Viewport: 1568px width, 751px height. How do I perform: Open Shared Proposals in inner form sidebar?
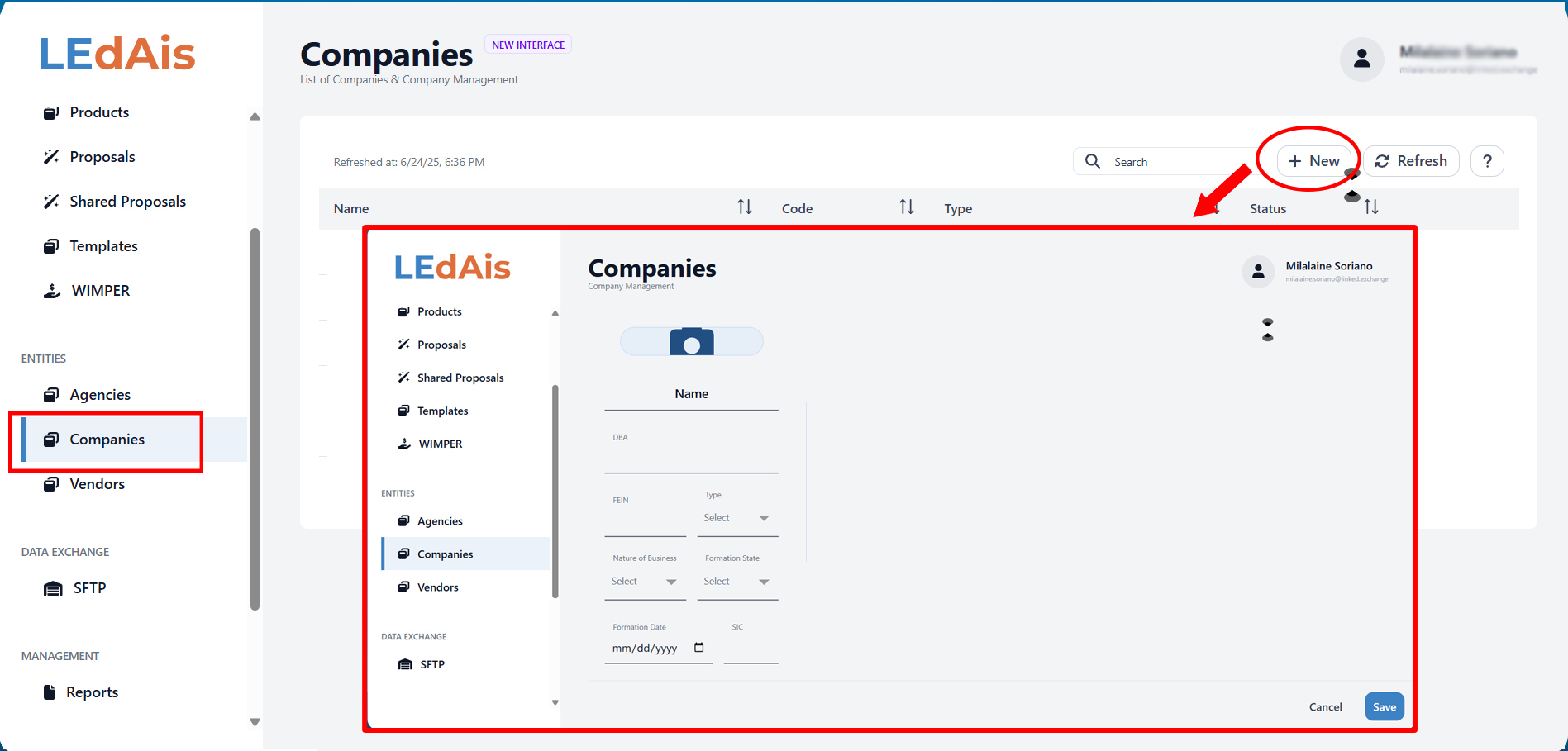[460, 378]
